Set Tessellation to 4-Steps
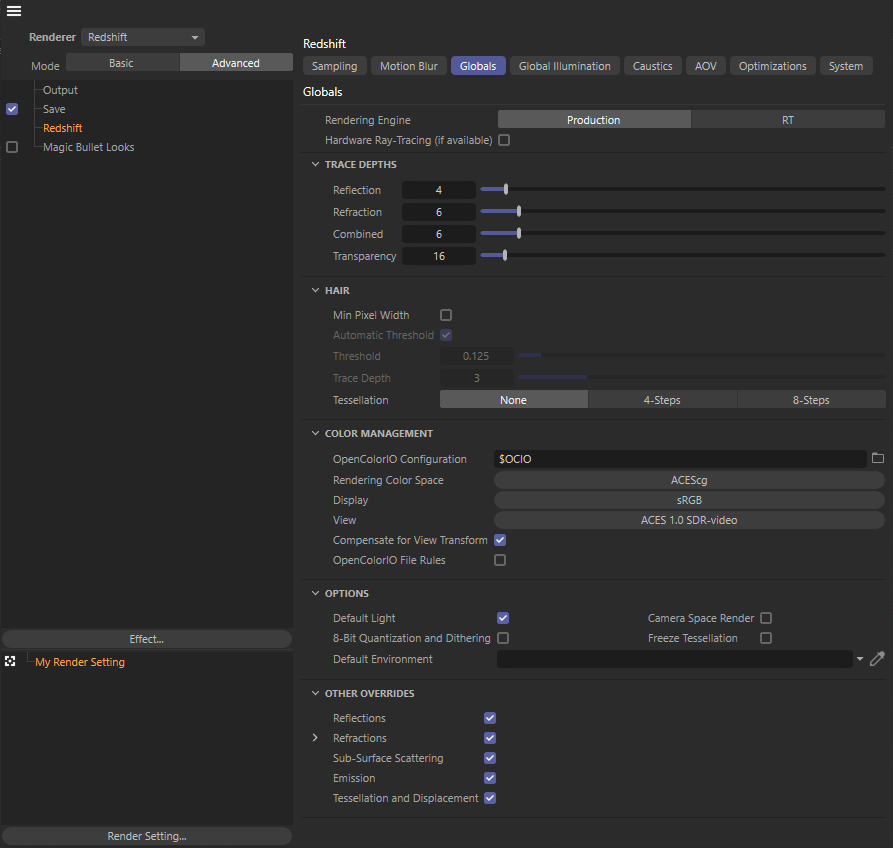 coord(662,400)
